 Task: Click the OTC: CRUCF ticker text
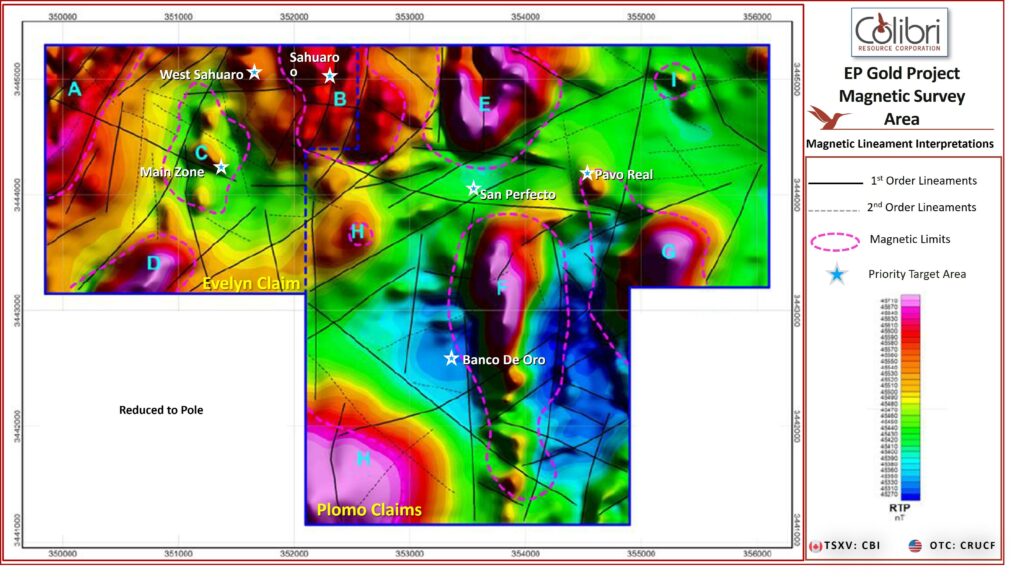960,546
